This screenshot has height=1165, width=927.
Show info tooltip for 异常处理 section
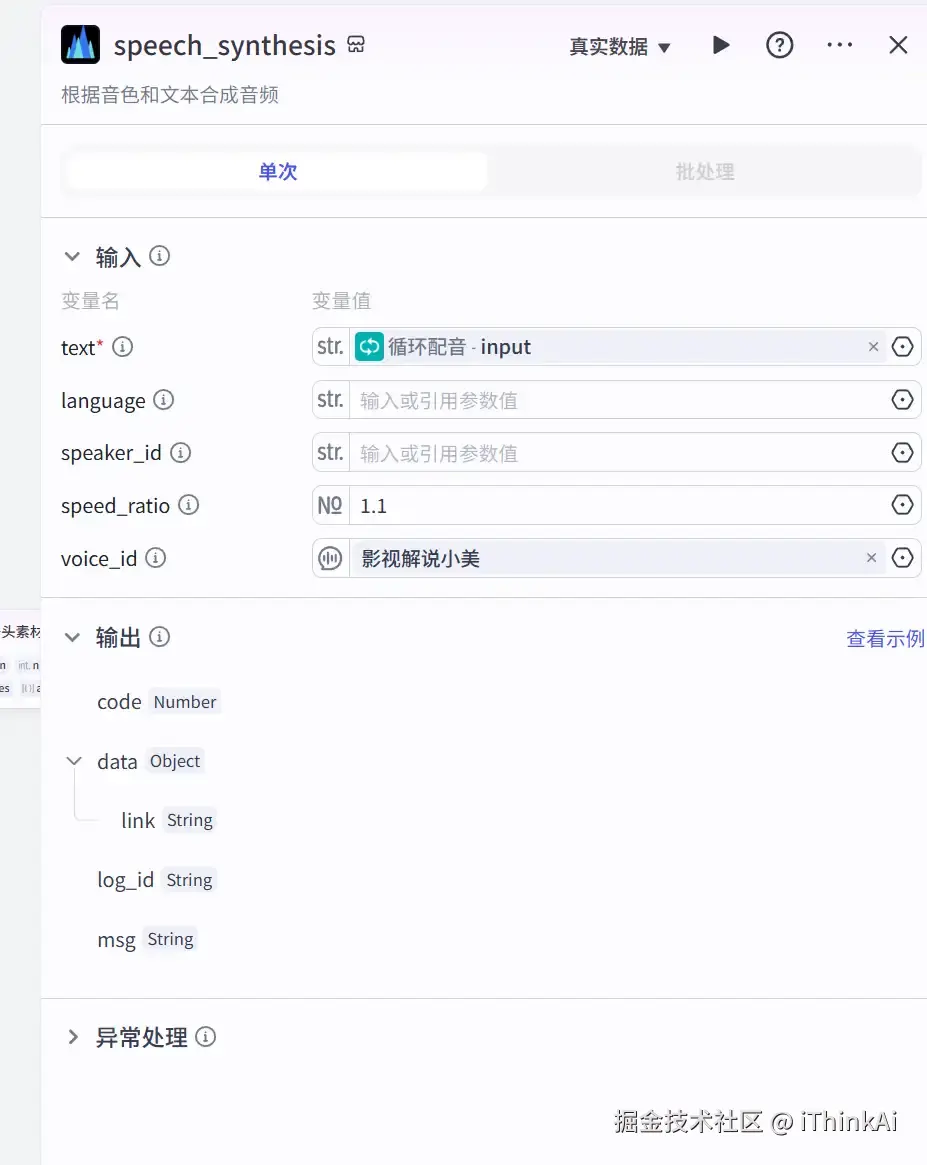(x=206, y=1036)
